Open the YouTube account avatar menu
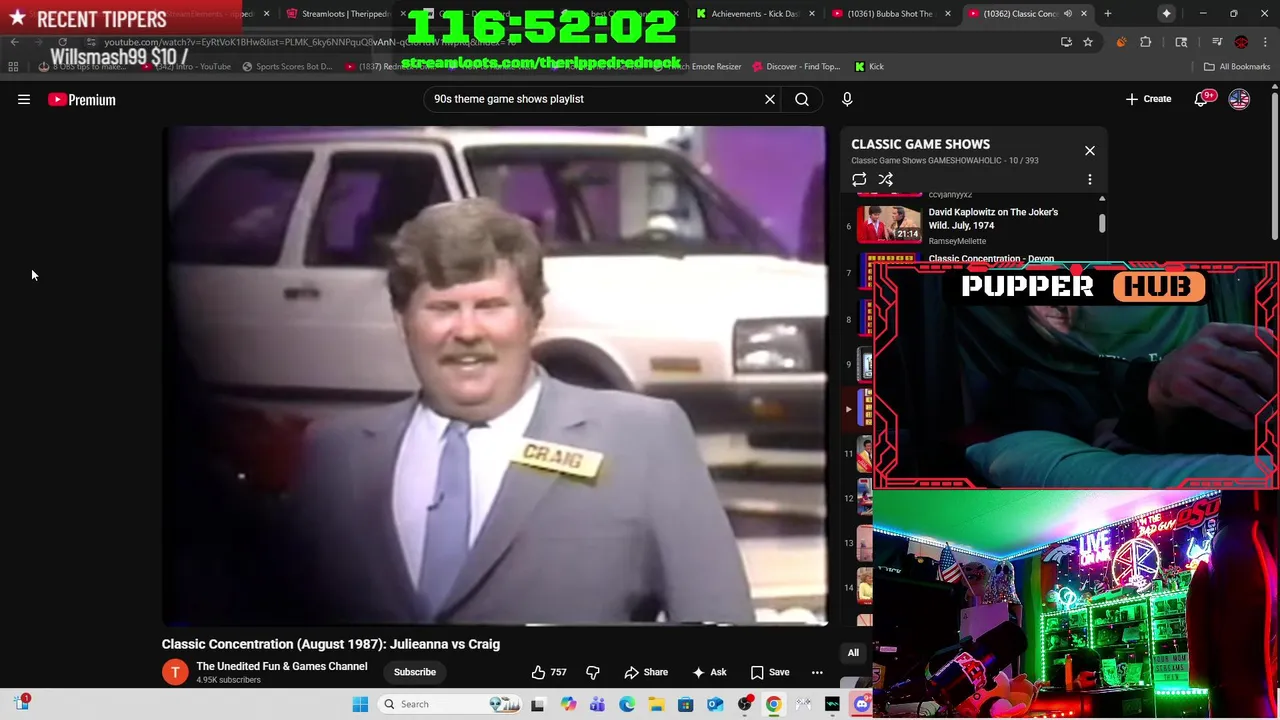 pos(1239,99)
